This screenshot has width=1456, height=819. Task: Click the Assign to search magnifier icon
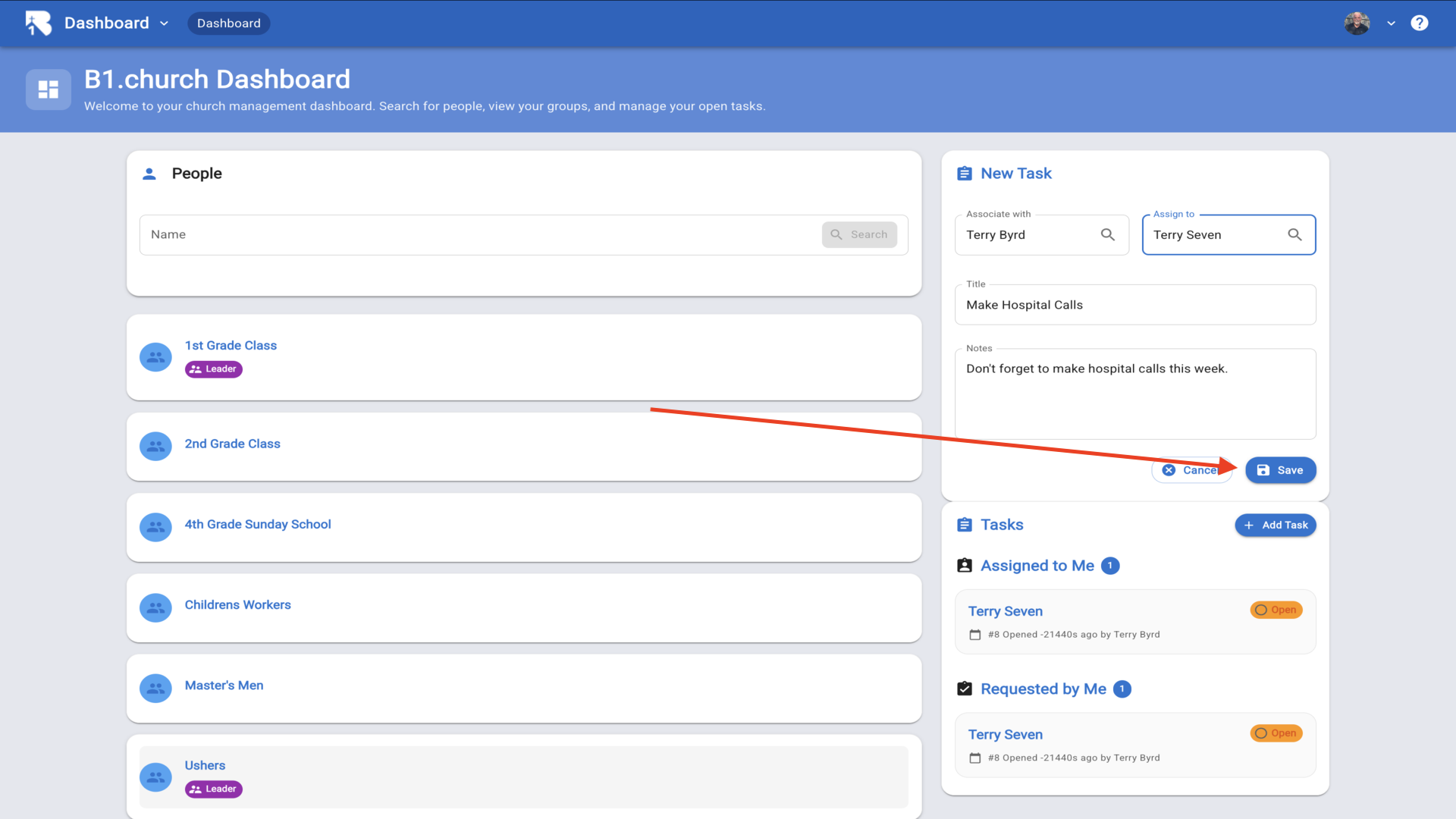[x=1294, y=235]
